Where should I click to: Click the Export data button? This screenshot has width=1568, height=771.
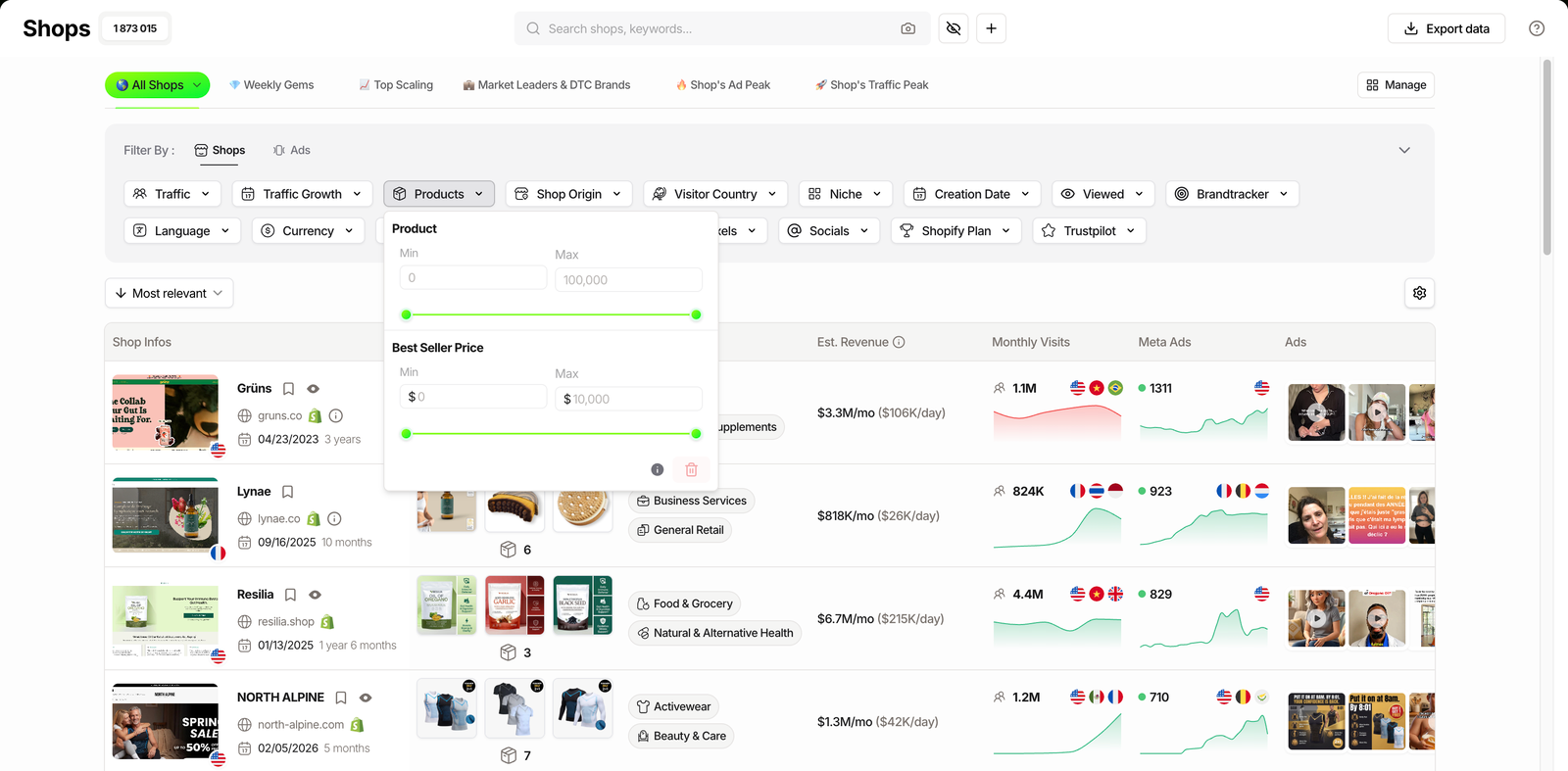coord(1446,28)
